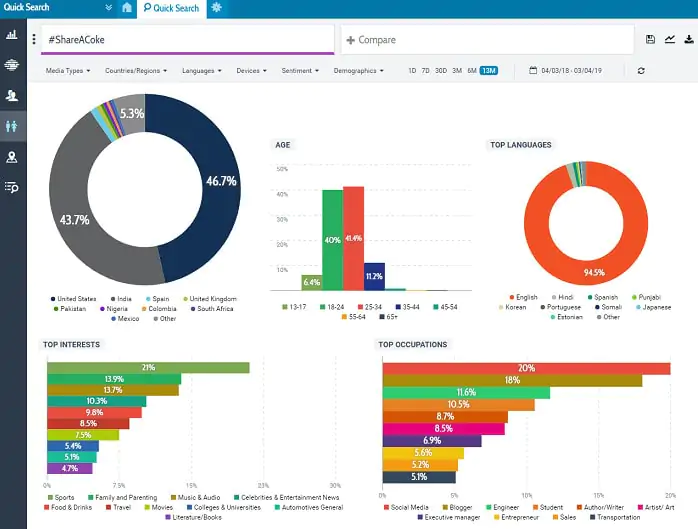Click the home icon in top bar
Screen dimensions: 698x529
click(126, 8)
